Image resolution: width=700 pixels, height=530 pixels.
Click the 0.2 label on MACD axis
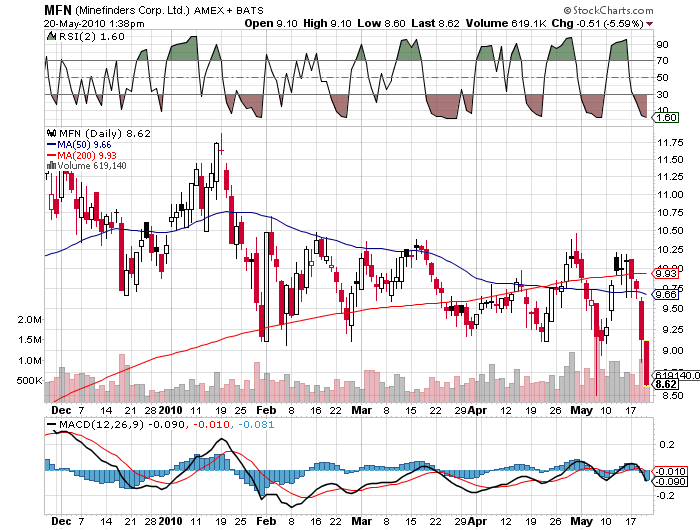(667, 445)
